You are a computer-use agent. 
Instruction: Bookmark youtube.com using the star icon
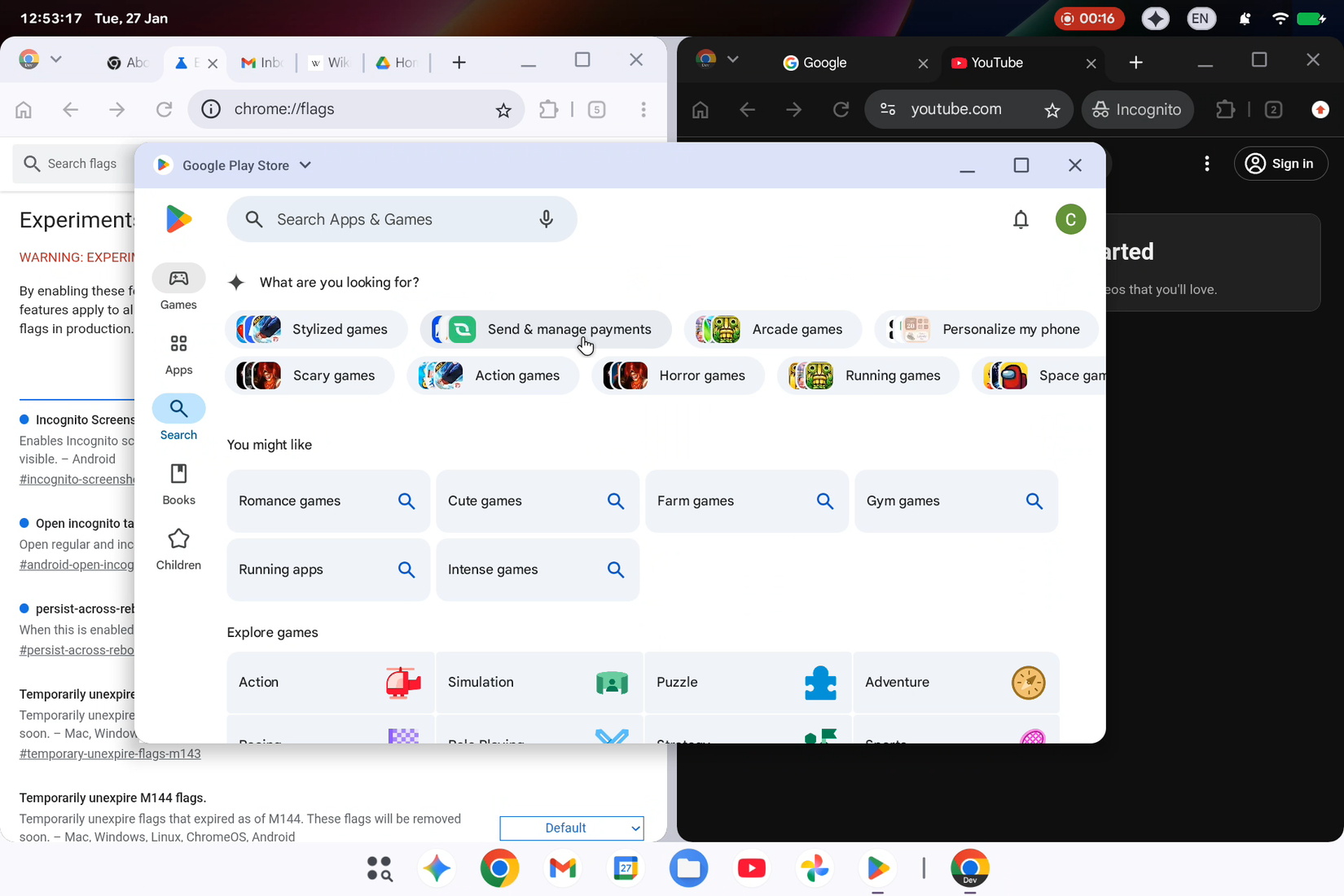coord(1052,109)
